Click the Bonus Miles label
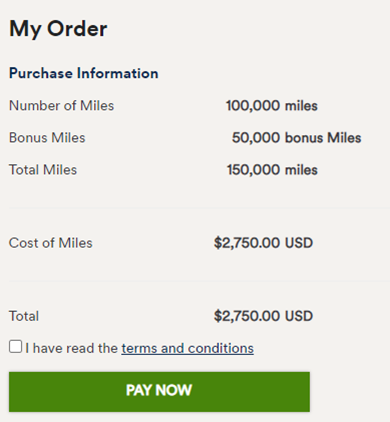The height and width of the screenshot is (422, 390). coord(47,138)
